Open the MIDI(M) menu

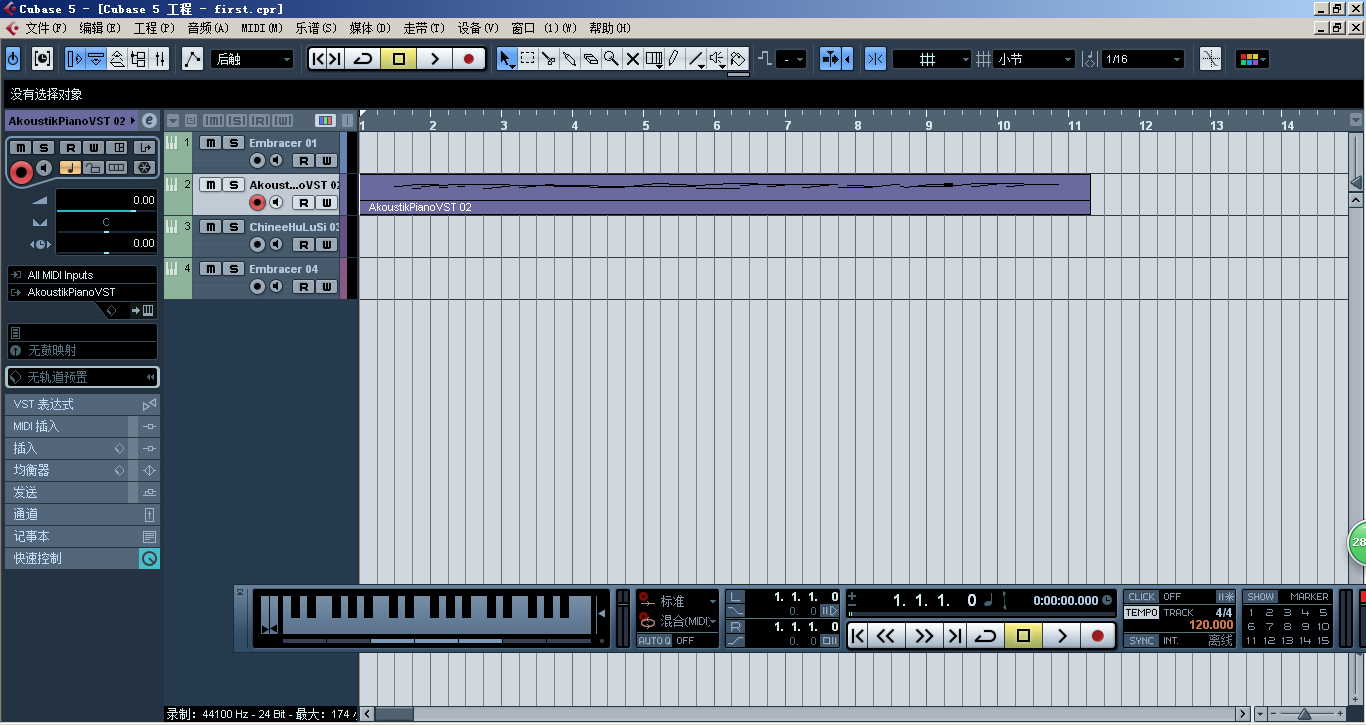click(262, 28)
